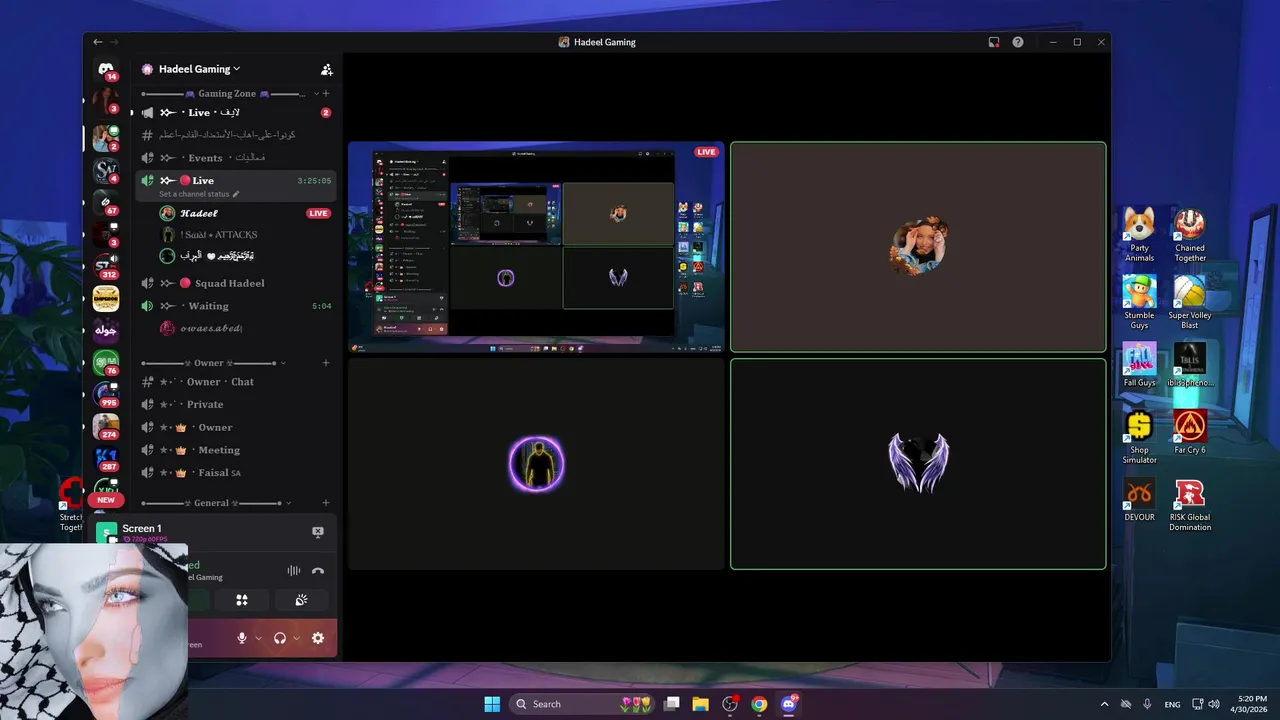Open the headphones output options arrow
The width and height of the screenshot is (1280, 720).
pos(297,638)
